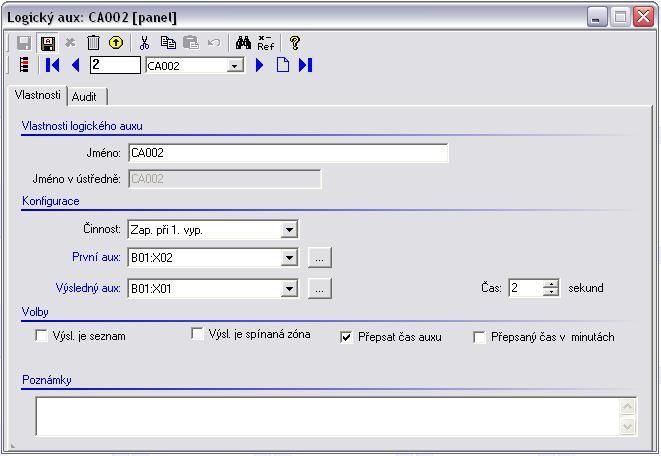Click the browse button beside První aux
The width and height of the screenshot is (661, 456).
click(x=319, y=258)
